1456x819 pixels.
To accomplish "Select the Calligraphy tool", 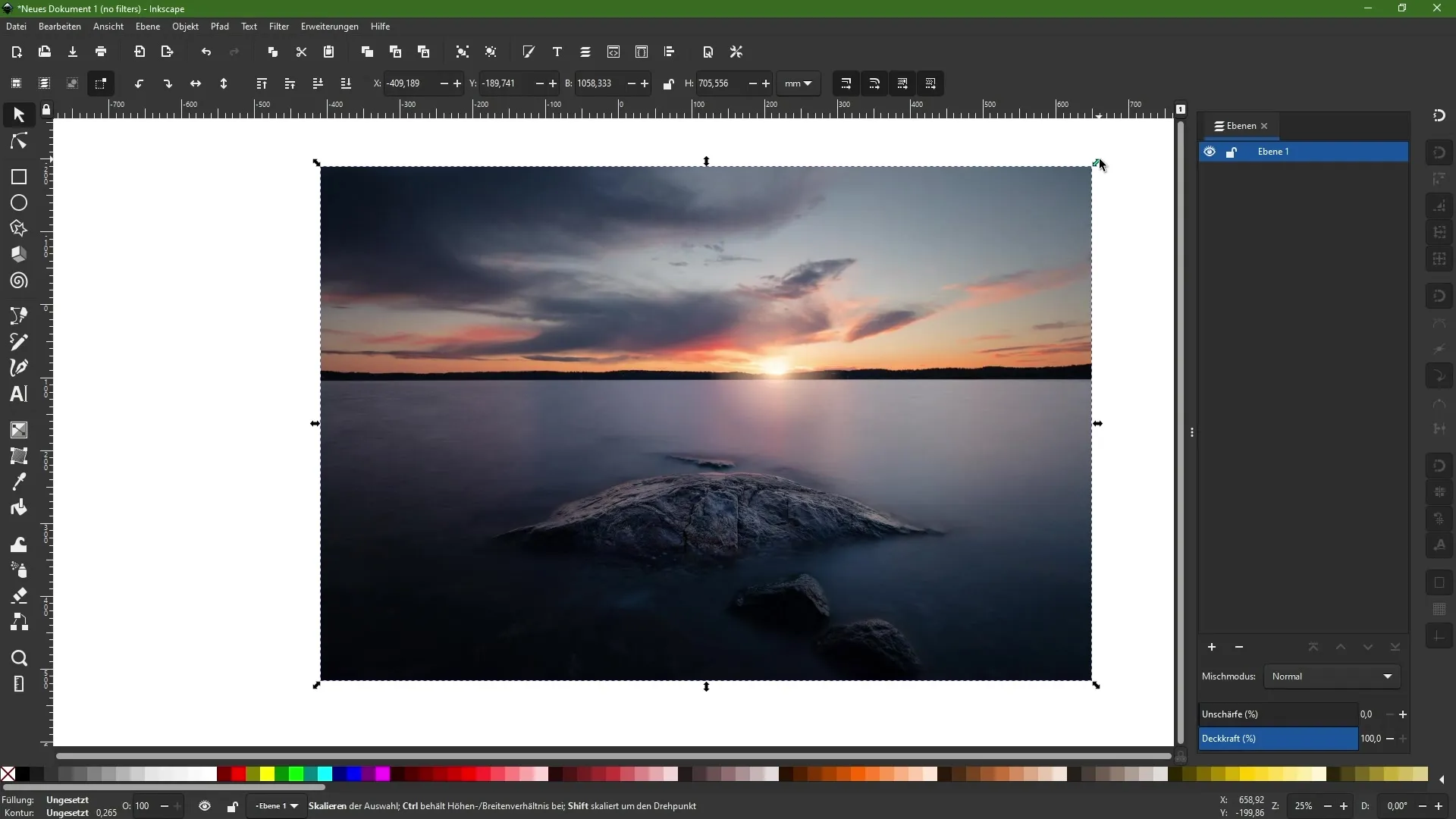I will click(x=18, y=368).
